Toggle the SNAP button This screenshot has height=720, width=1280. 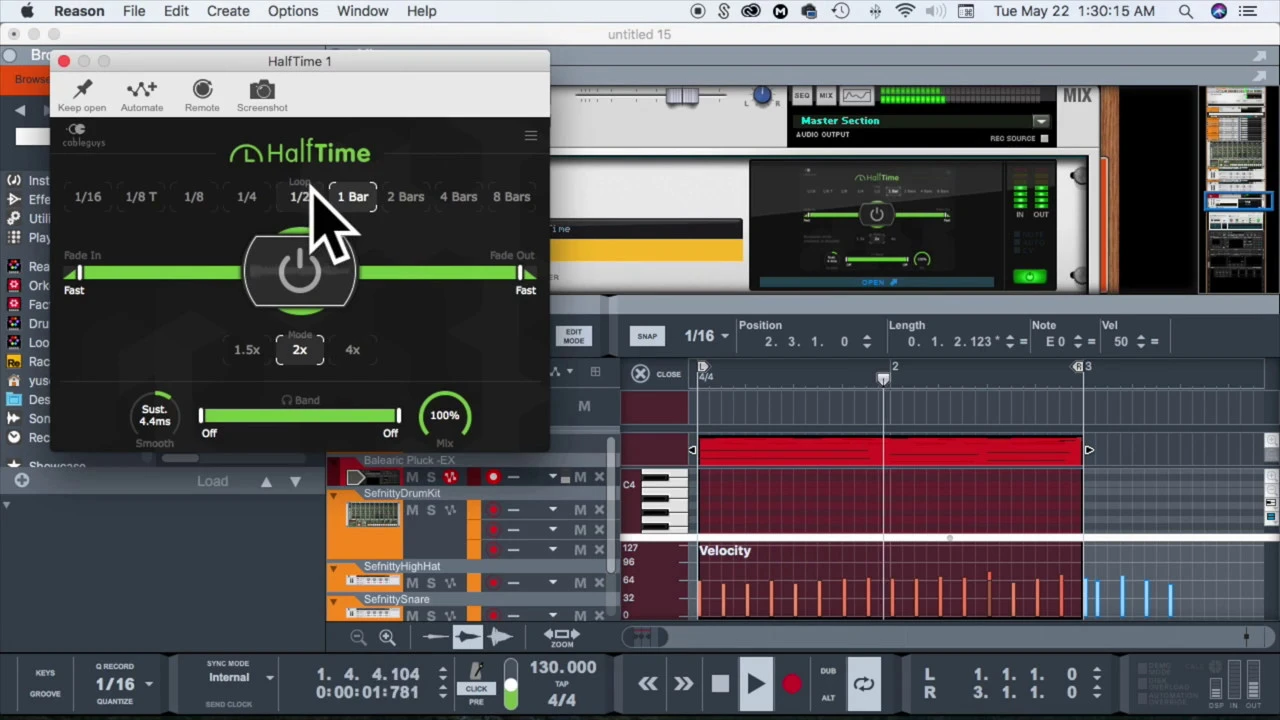[647, 336]
